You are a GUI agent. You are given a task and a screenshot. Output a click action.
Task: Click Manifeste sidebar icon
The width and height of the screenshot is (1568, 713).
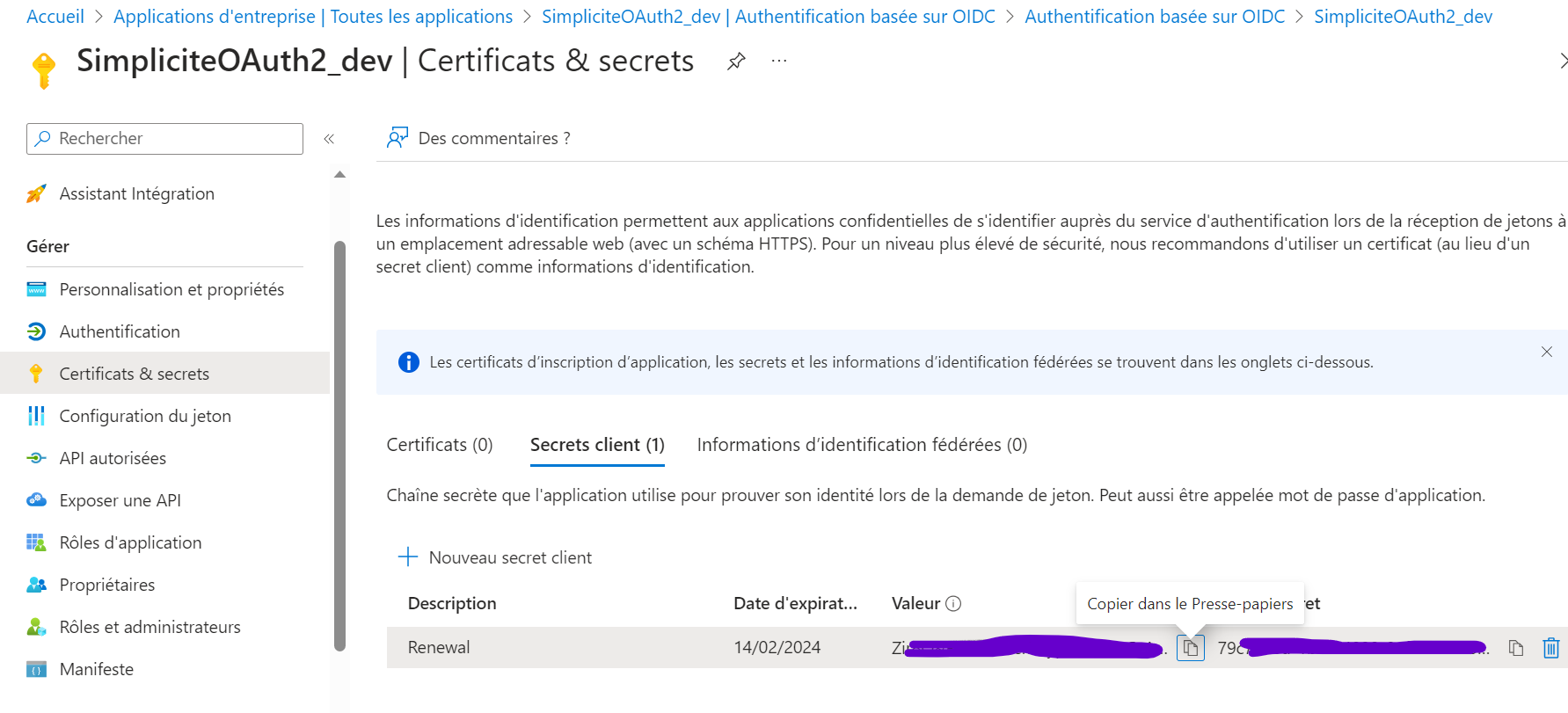(36, 669)
